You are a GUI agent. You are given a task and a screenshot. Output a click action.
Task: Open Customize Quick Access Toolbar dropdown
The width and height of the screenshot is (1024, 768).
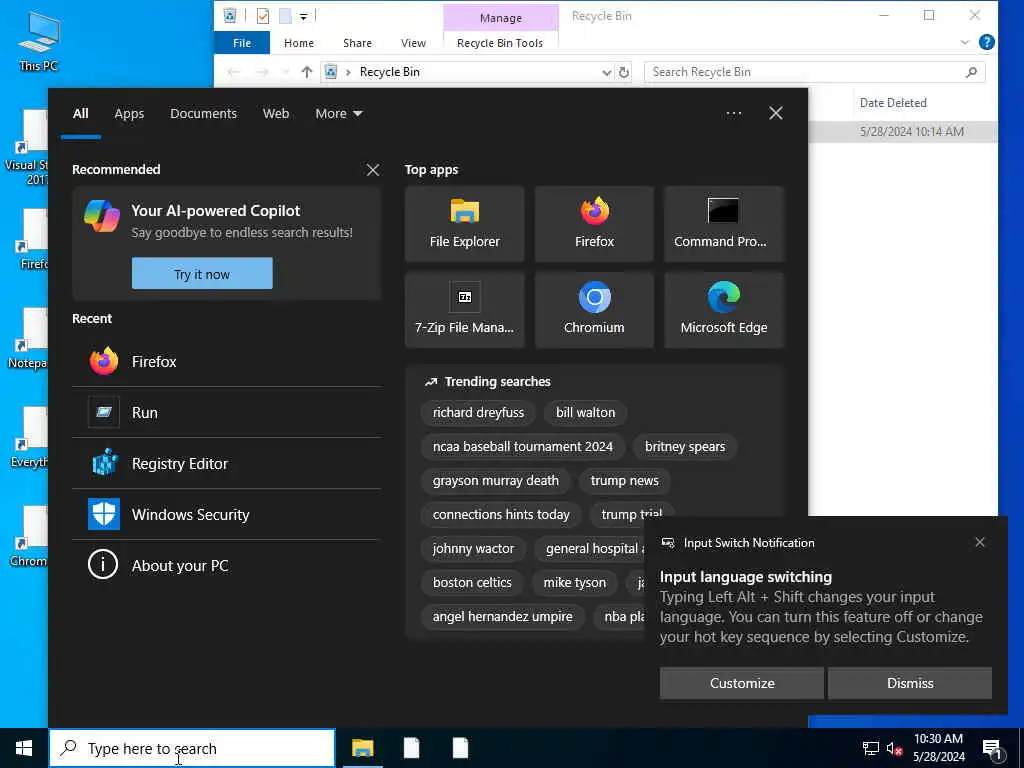point(304,16)
